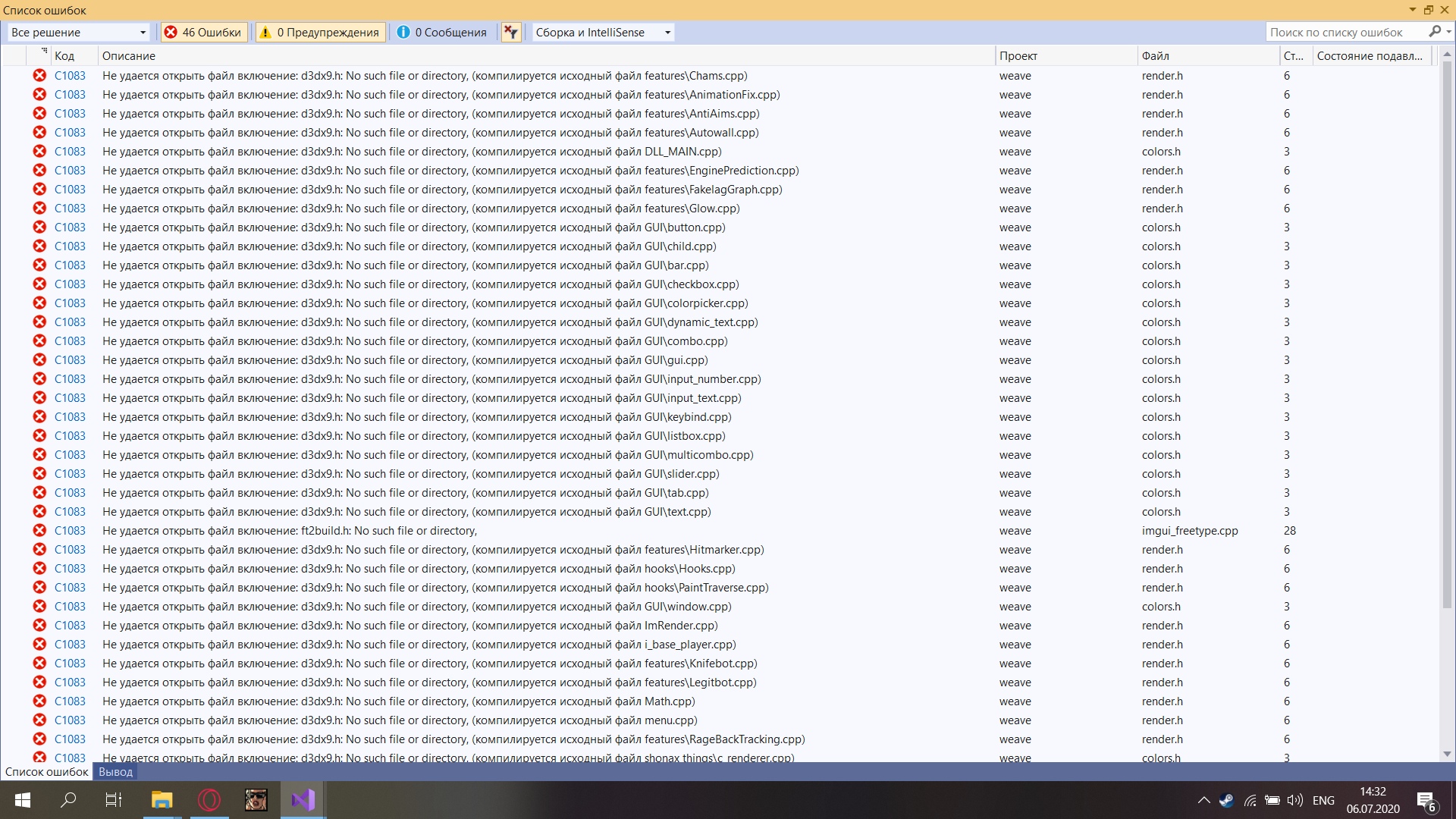Image resolution: width=1456 pixels, height=819 pixels.
Task: Open error code C1083 link for Chams.cpp
Action: point(70,76)
